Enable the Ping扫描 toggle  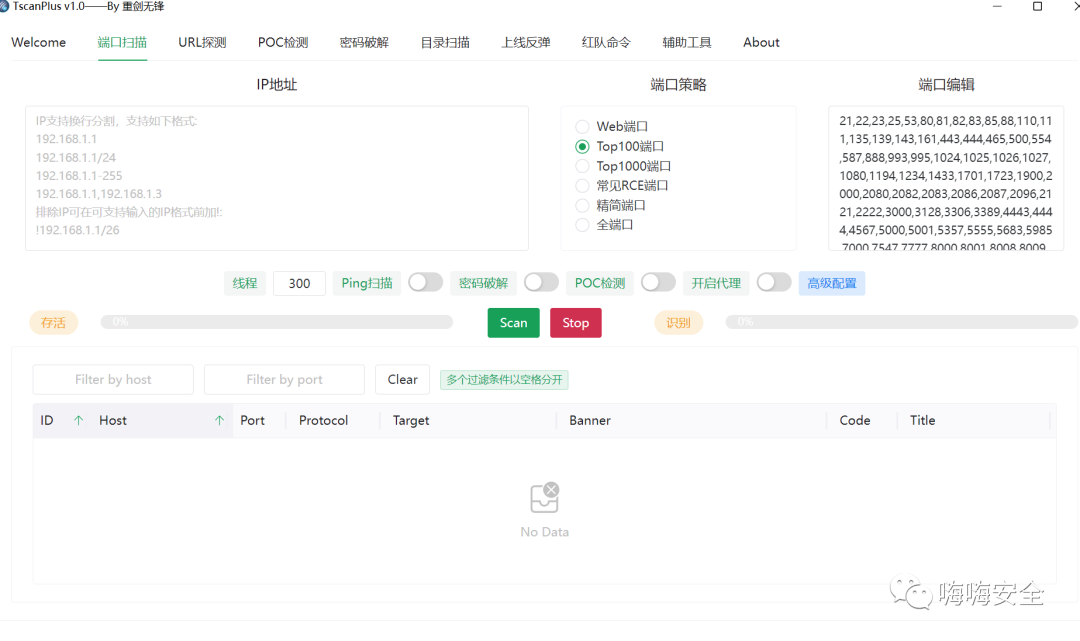click(425, 282)
